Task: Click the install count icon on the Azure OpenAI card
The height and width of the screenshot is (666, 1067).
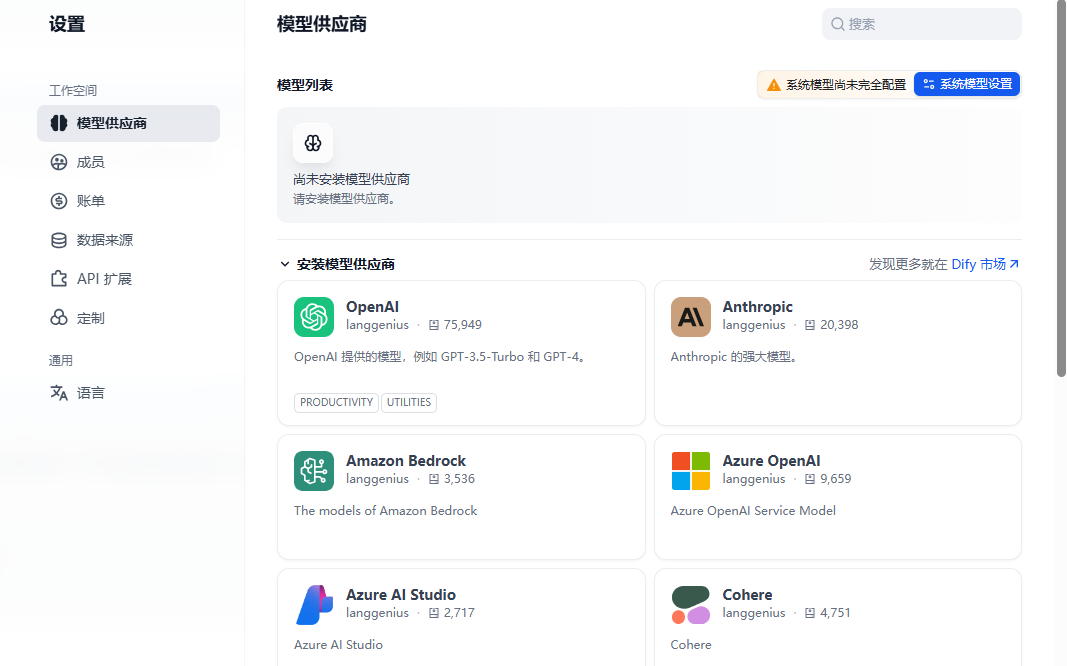Action: pos(810,479)
